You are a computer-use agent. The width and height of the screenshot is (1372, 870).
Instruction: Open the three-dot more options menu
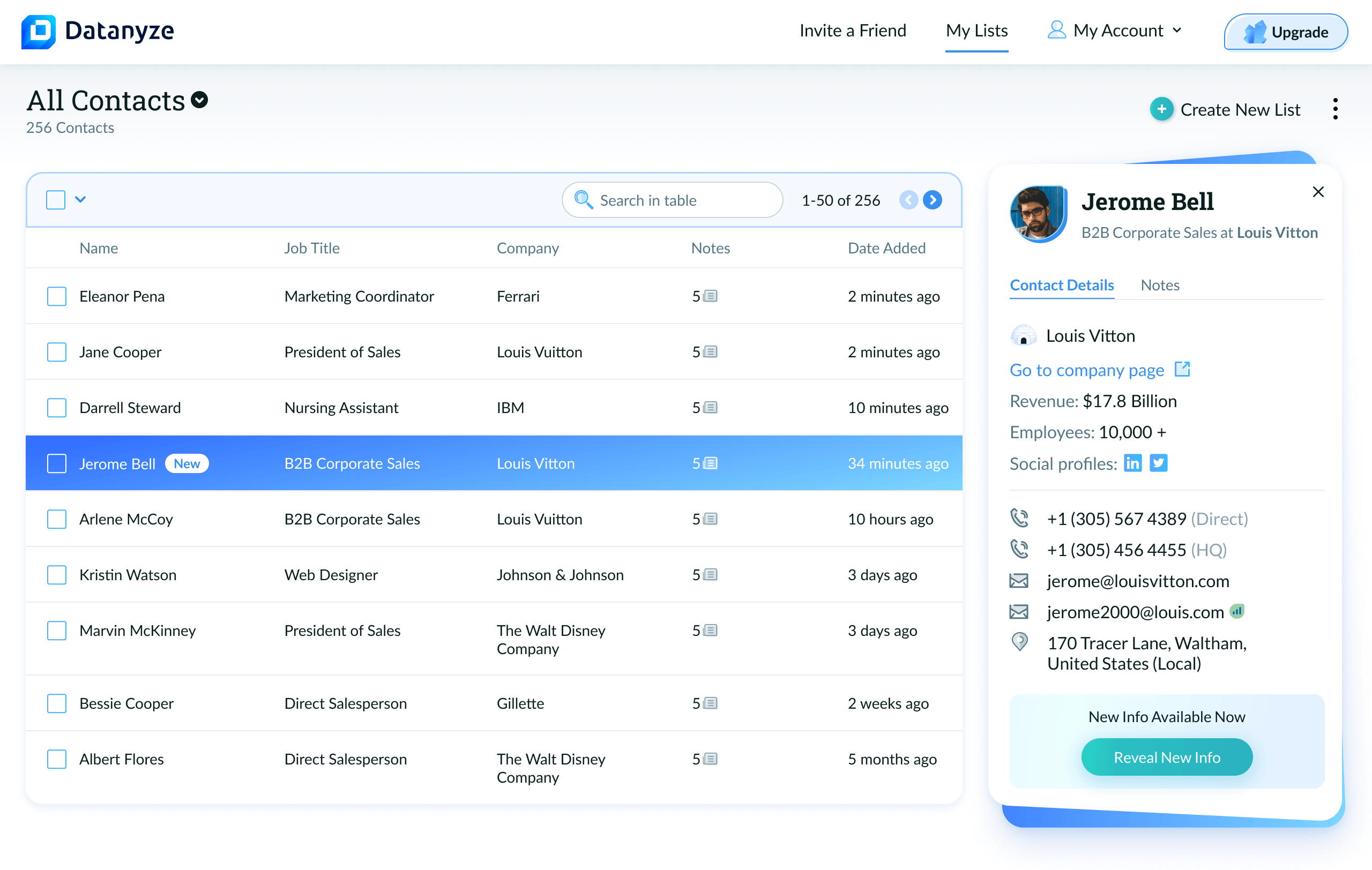click(x=1335, y=109)
